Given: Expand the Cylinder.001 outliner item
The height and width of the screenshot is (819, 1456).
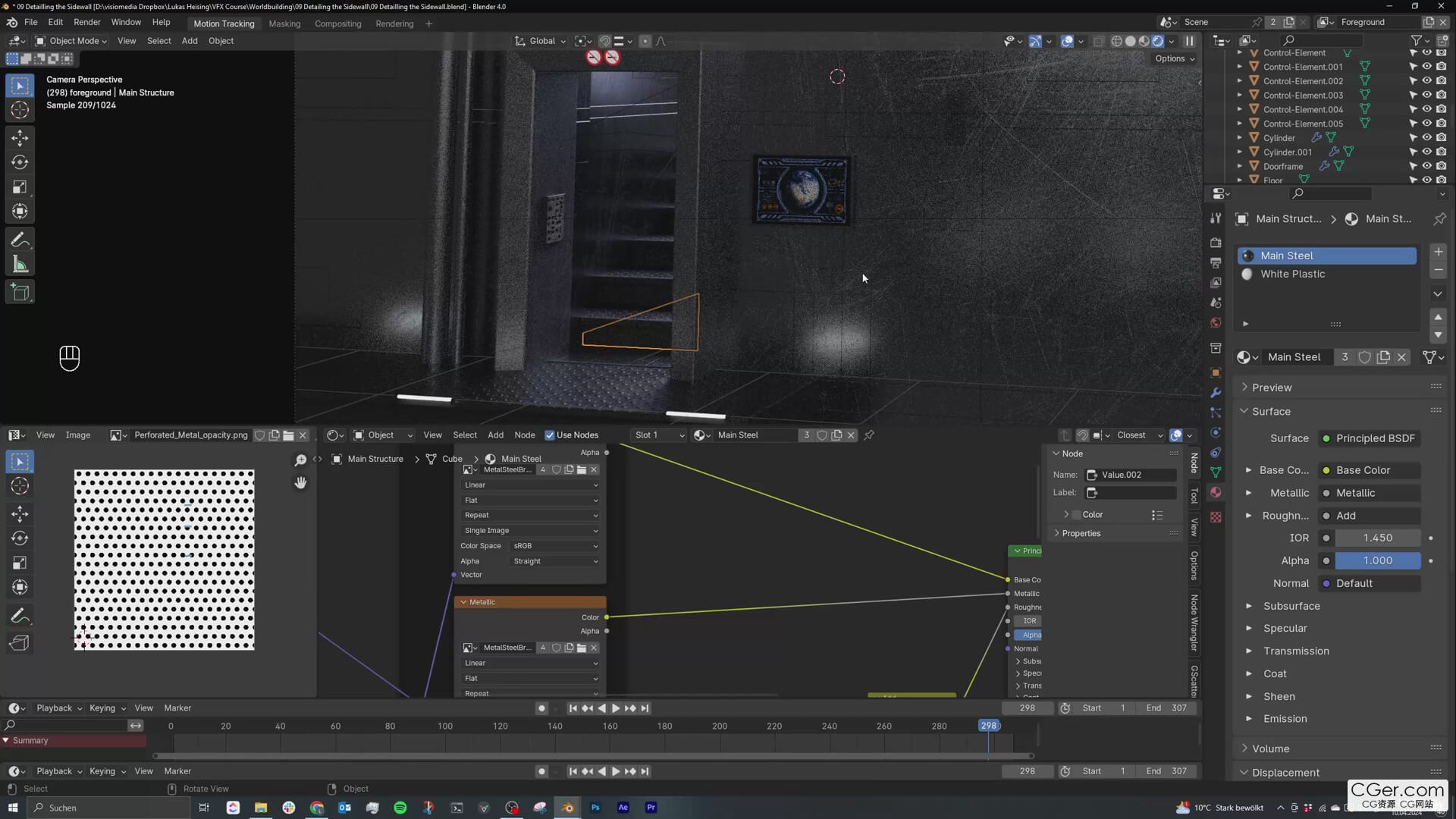Looking at the screenshot, I should click(1240, 152).
